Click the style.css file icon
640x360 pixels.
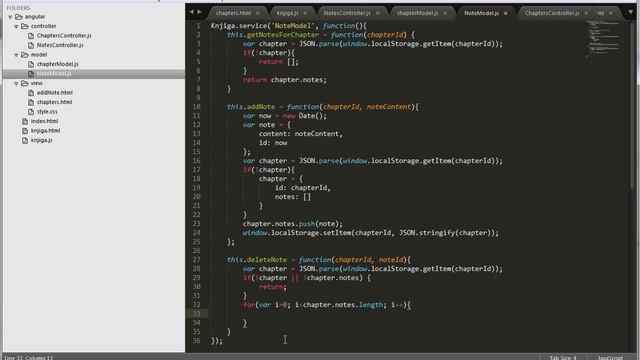pyautogui.click(x=31, y=112)
